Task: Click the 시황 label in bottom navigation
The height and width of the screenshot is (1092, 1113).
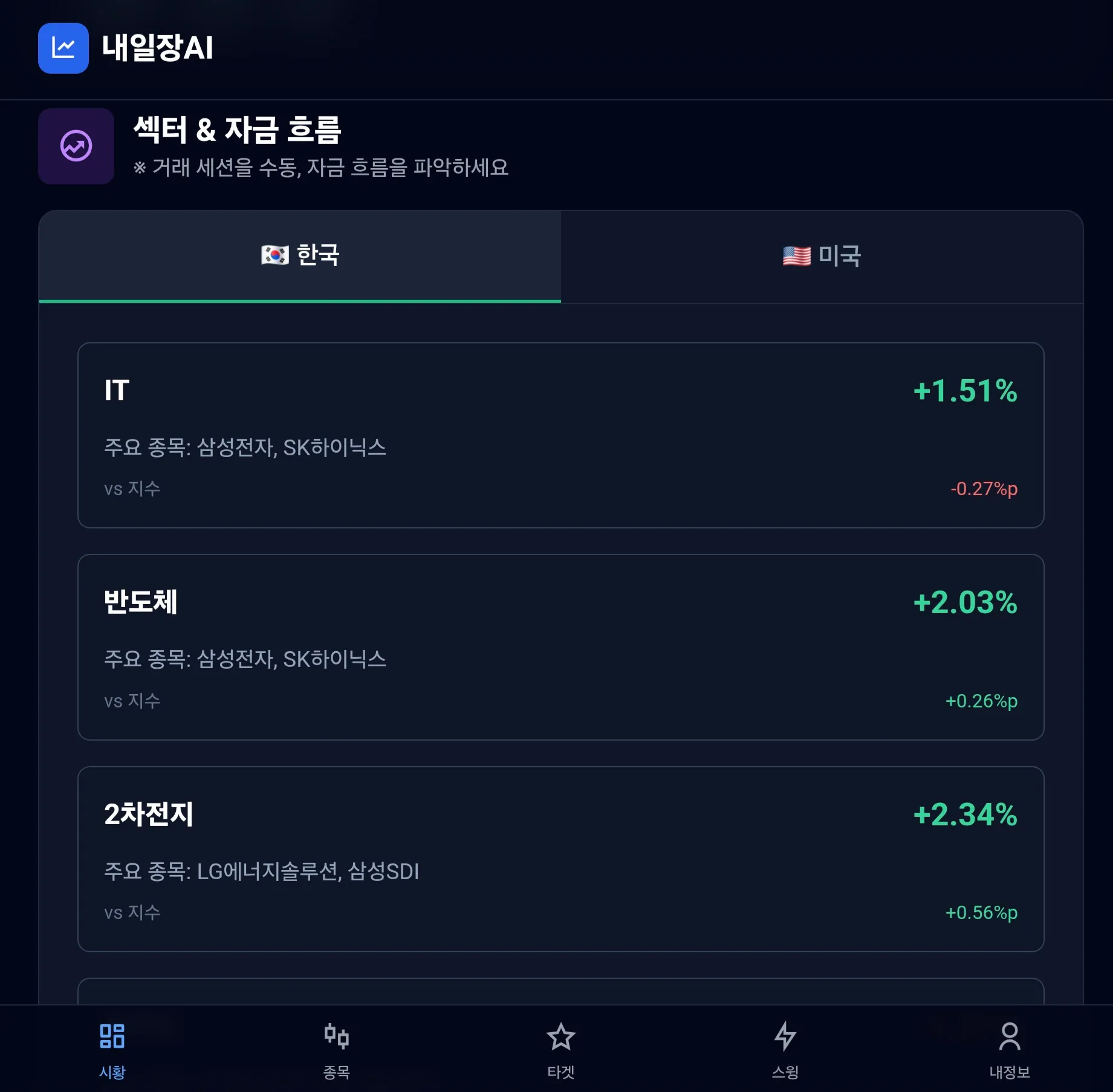Action: (x=111, y=1072)
